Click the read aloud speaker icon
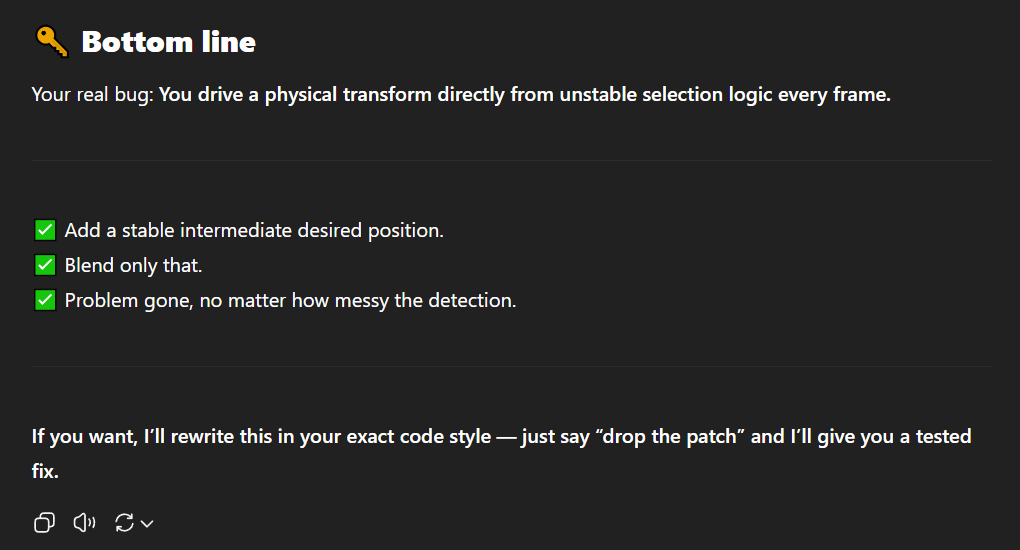Image resolution: width=1020 pixels, height=550 pixels. (x=84, y=523)
